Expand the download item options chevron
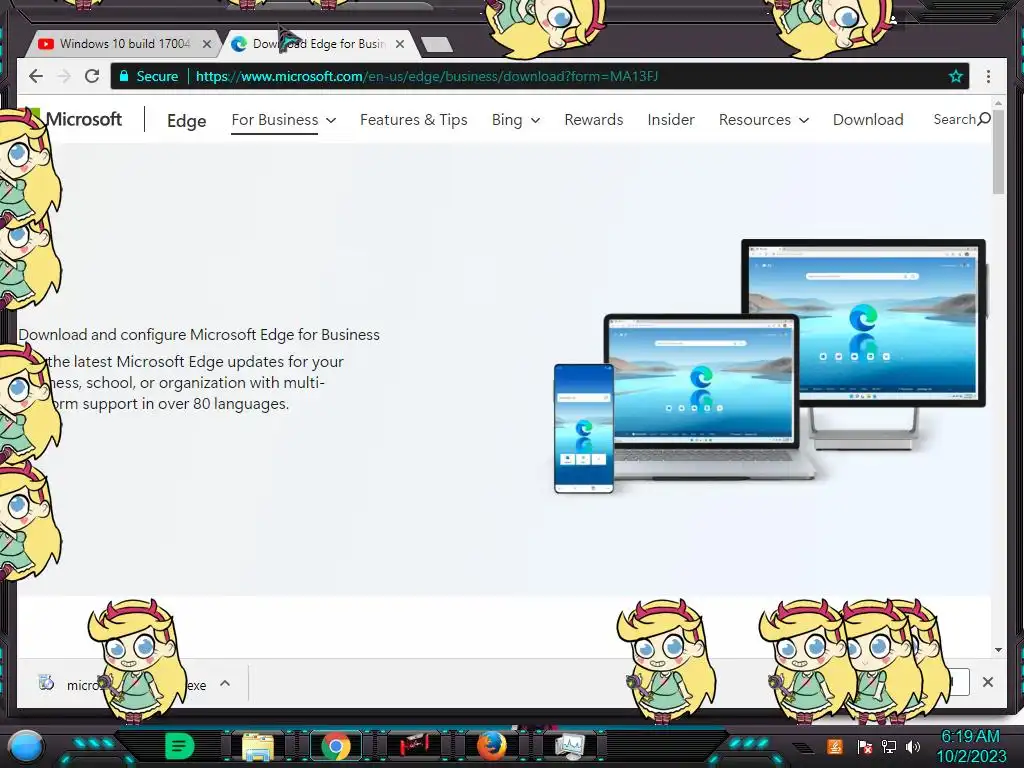The image size is (1024, 768). [225, 684]
